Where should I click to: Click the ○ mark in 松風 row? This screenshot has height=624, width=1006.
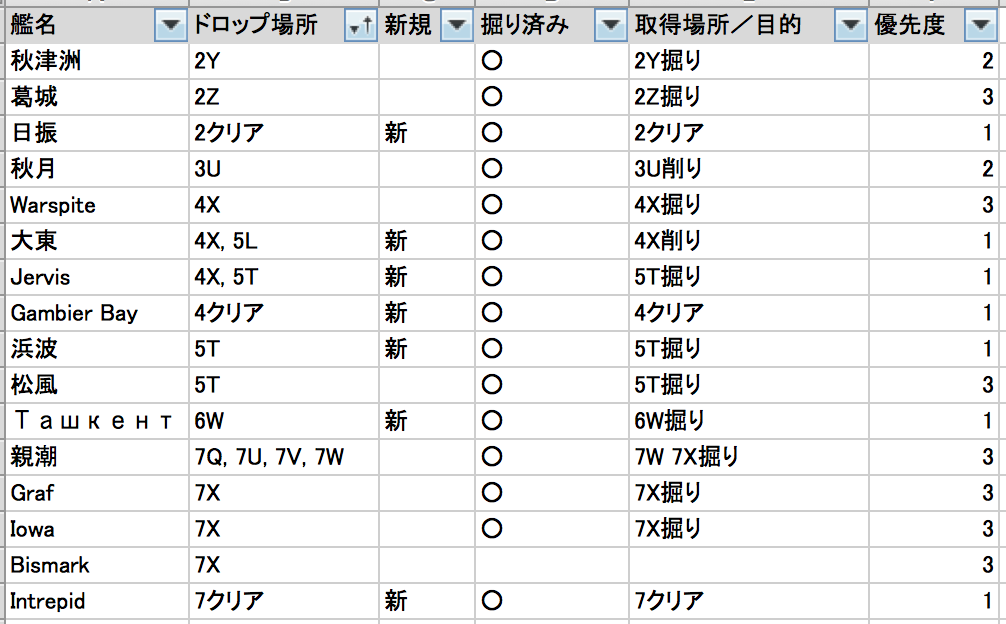click(x=492, y=385)
